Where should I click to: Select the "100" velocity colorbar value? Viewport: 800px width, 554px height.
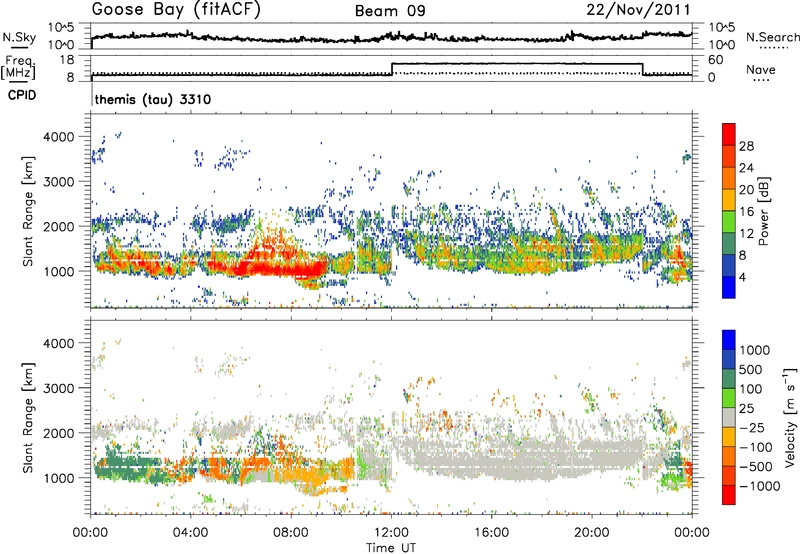point(751,389)
